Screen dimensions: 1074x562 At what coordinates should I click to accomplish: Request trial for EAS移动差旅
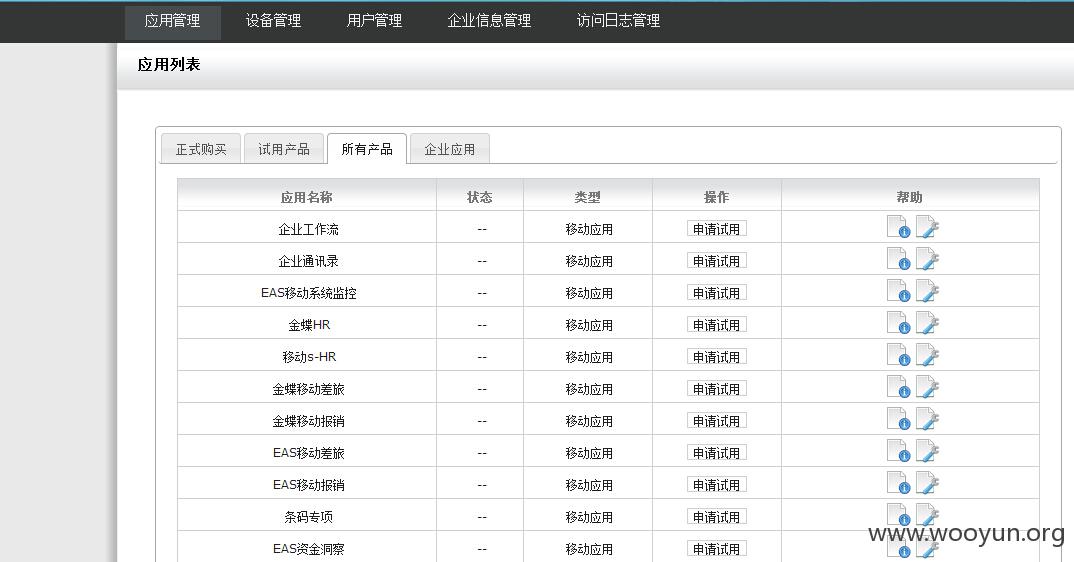716,453
